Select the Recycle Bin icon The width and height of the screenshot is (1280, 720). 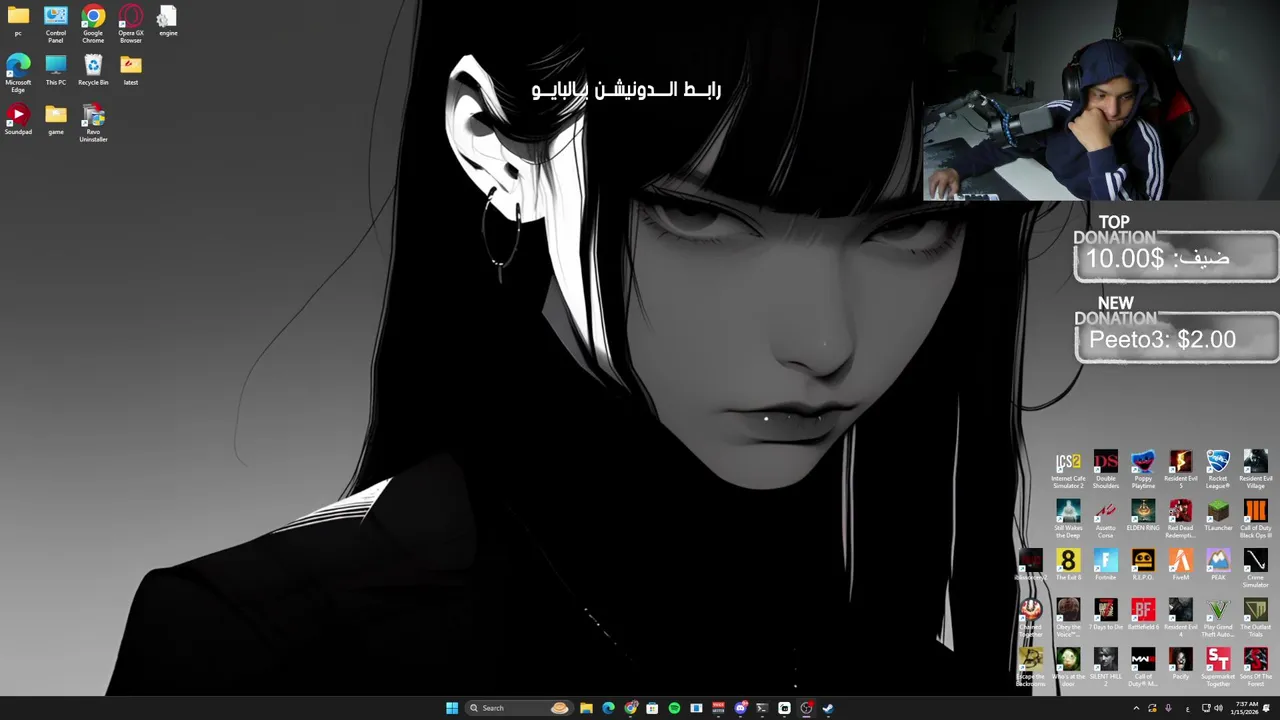[93, 70]
